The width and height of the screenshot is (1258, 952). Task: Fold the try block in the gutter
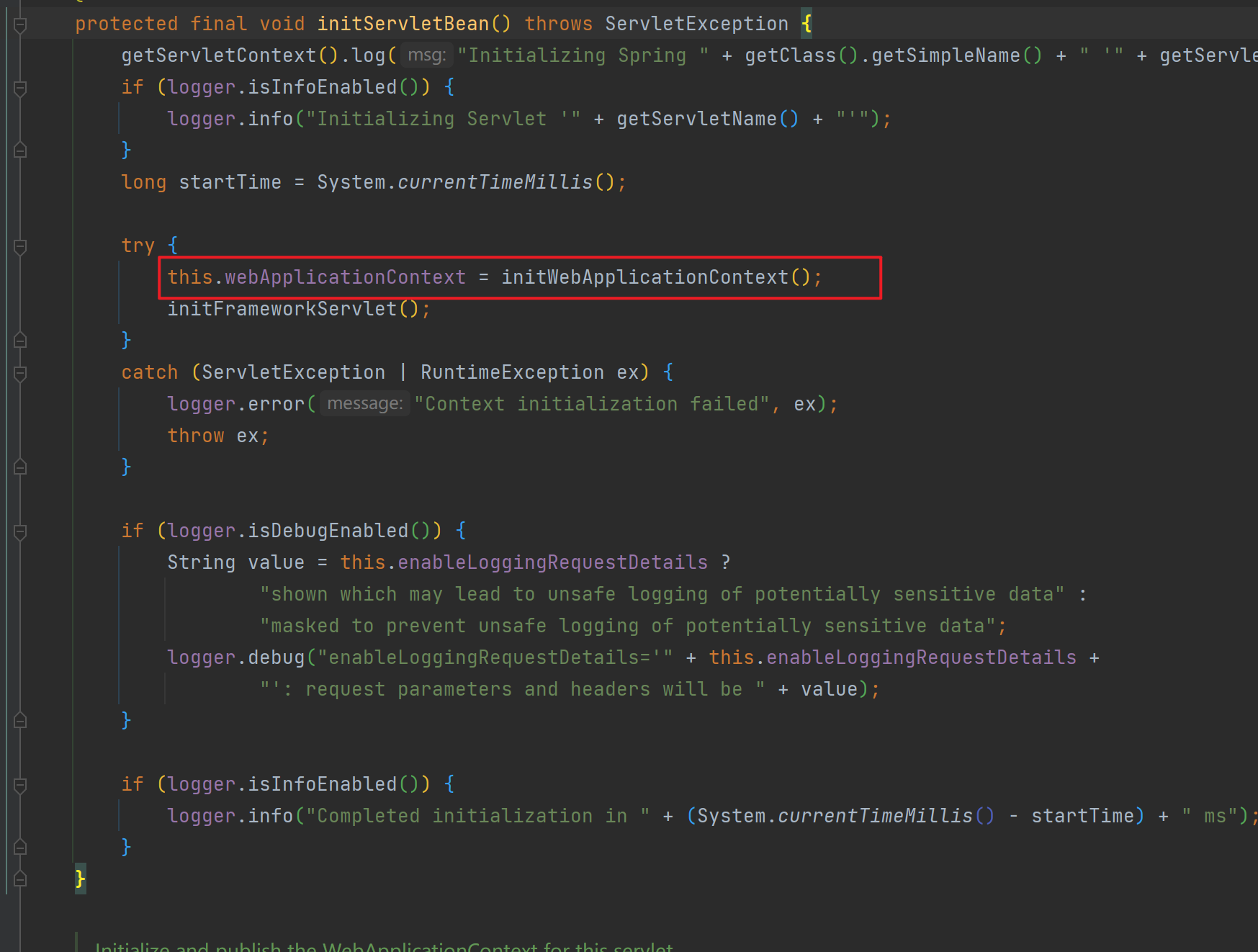coord(20,247)
